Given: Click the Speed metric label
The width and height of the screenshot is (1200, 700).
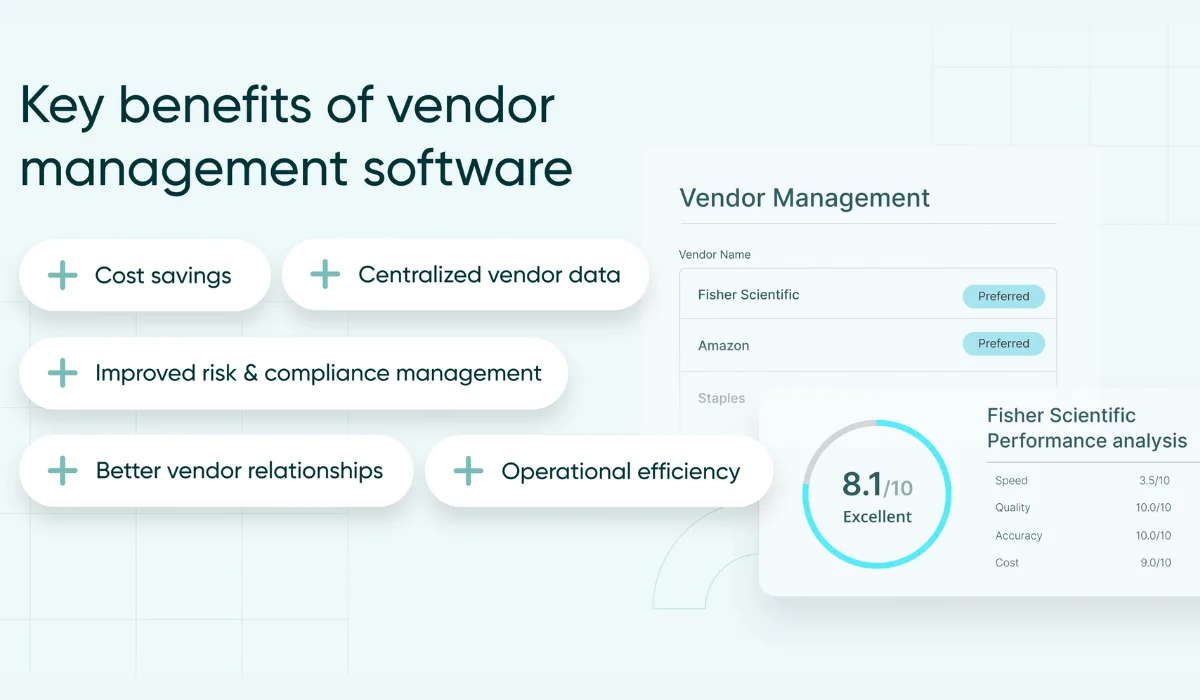Looking at the screenshot, I should click(x=1011, y=481).
